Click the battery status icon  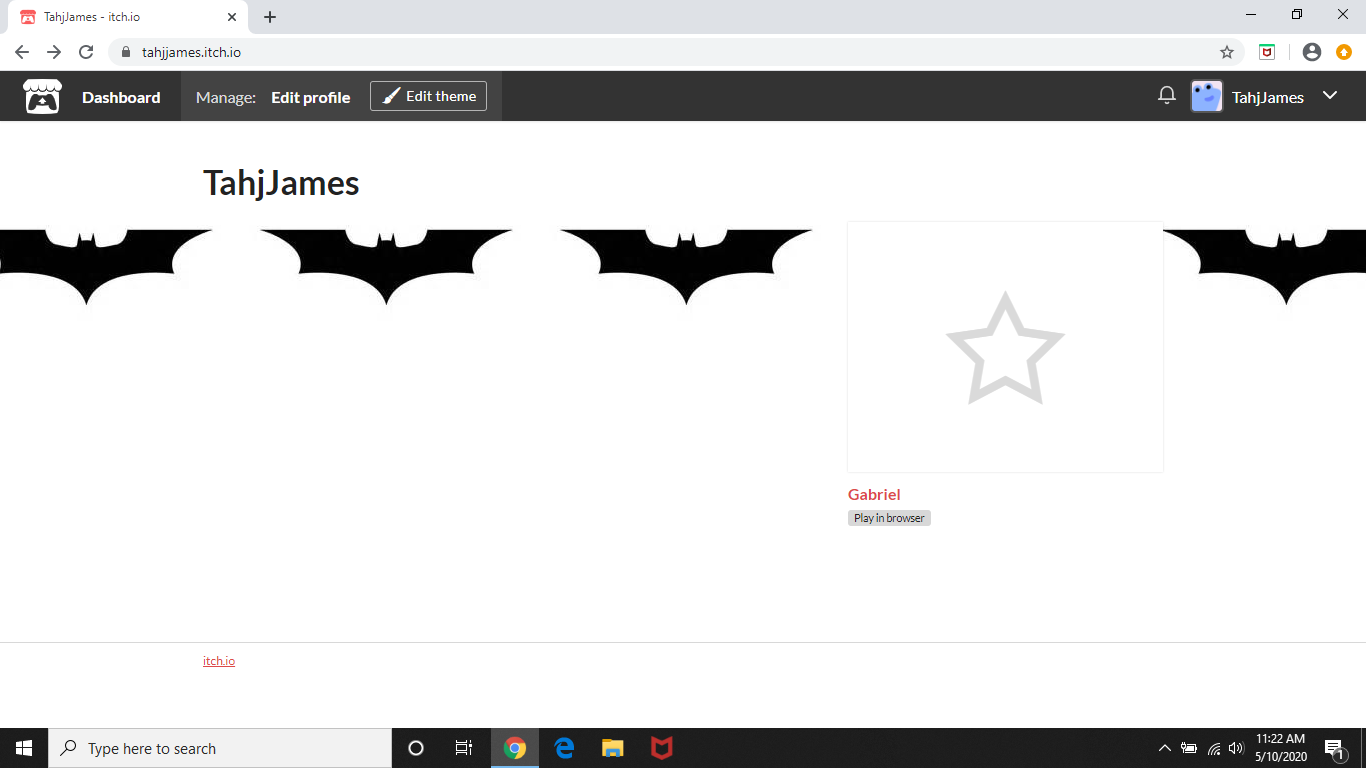(1189, 748)
